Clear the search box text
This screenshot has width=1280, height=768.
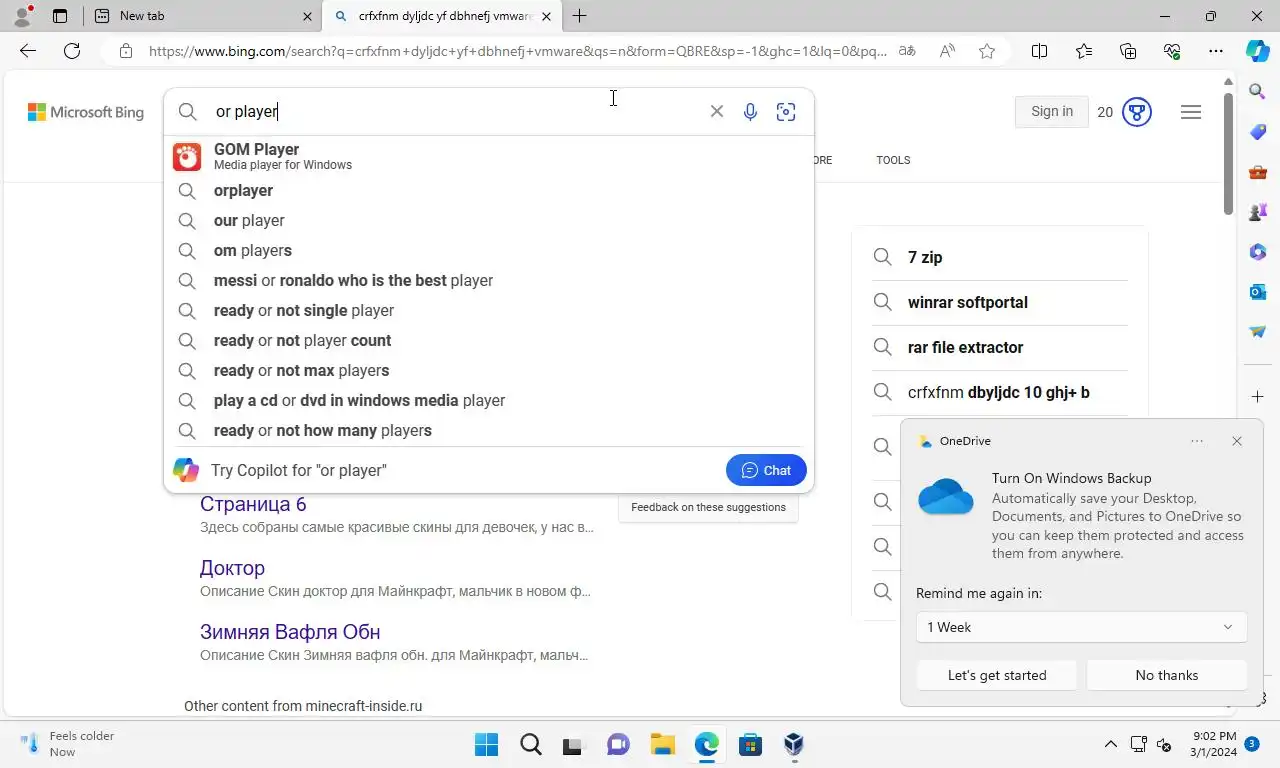pos(716,111)
